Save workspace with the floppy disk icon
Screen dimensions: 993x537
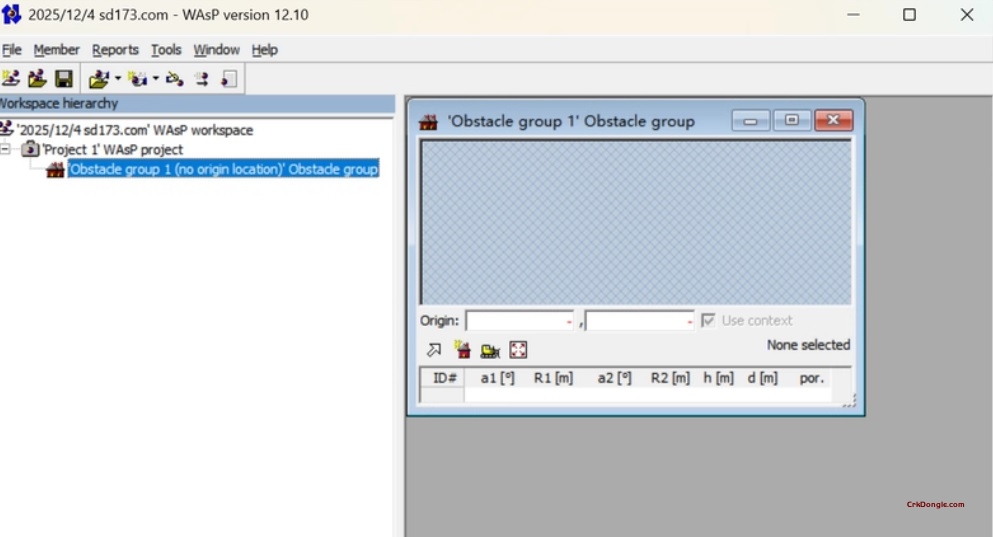pyautogui.click(x=64, y=79)
